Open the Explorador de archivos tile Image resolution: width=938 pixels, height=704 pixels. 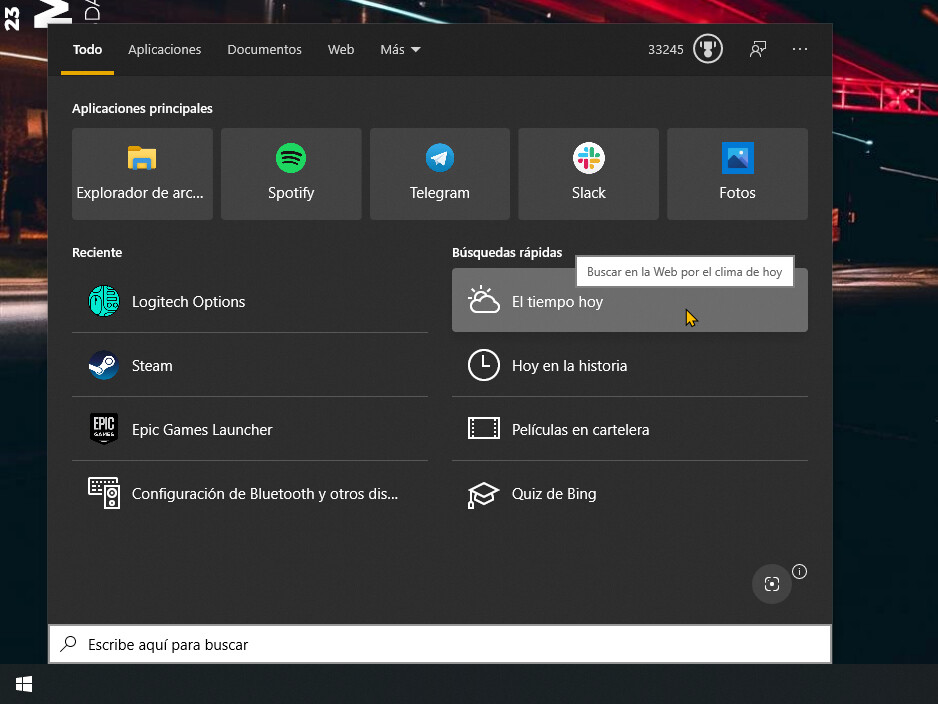tap(142, 174)
